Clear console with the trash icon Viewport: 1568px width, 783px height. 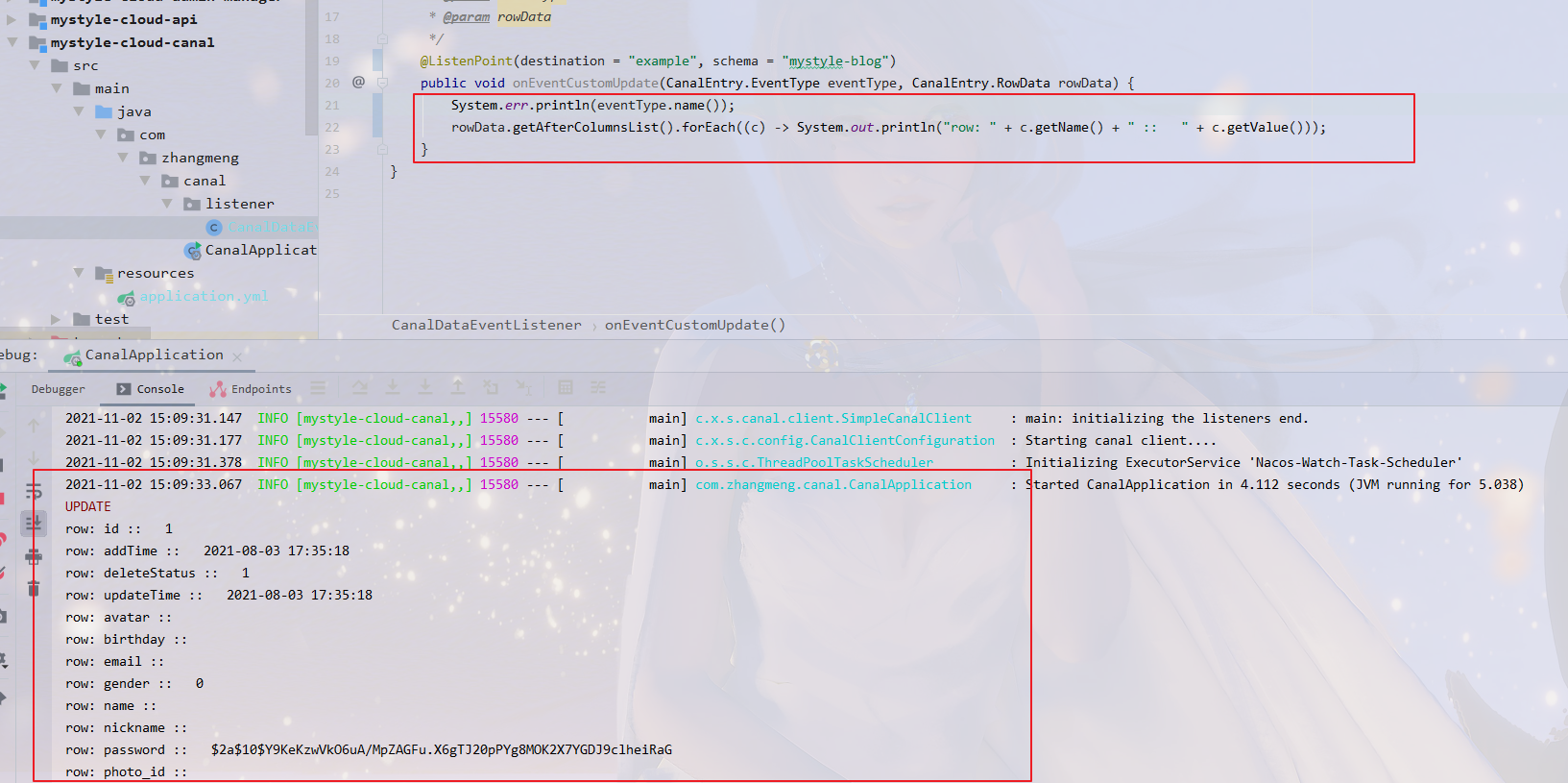coord(34,588)
